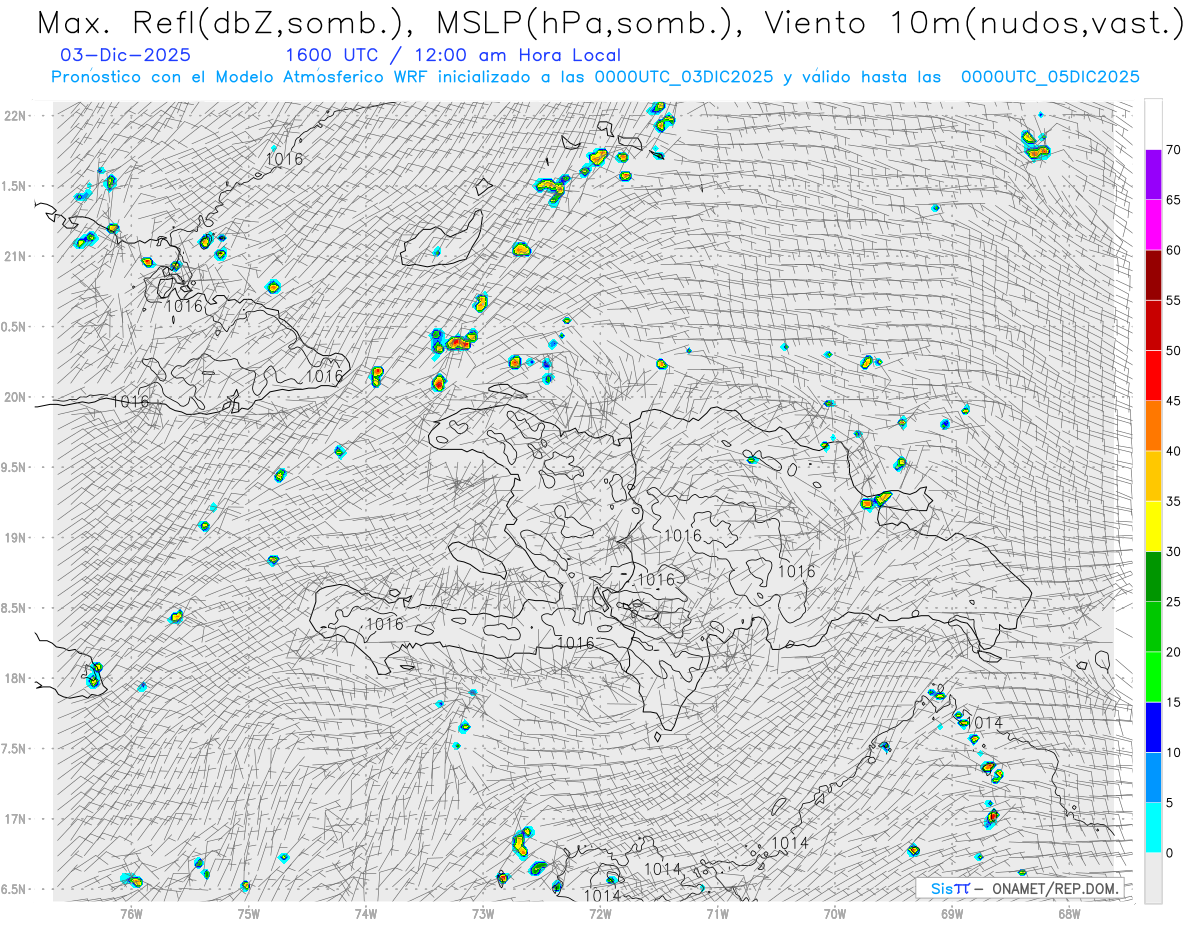Click the '0.5N' latitude label

tap(16, 327)
